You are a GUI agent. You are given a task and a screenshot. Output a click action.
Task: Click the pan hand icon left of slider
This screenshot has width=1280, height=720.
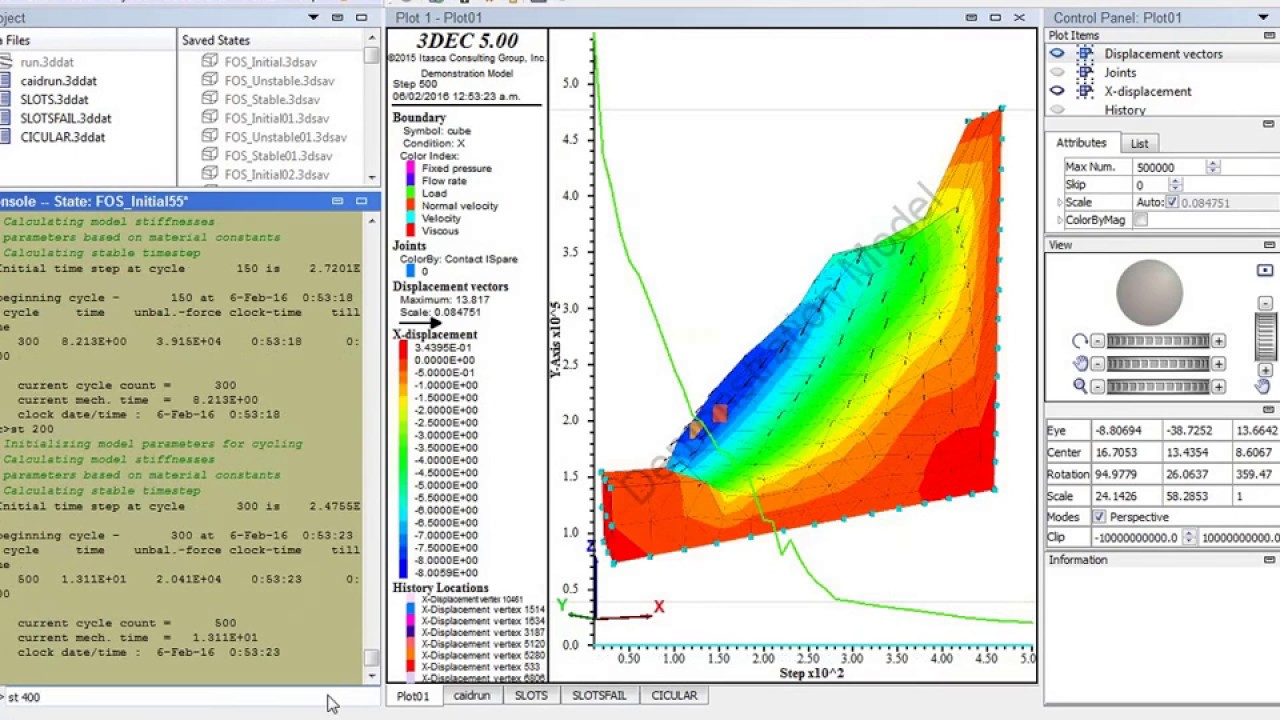click(1080, 364)
